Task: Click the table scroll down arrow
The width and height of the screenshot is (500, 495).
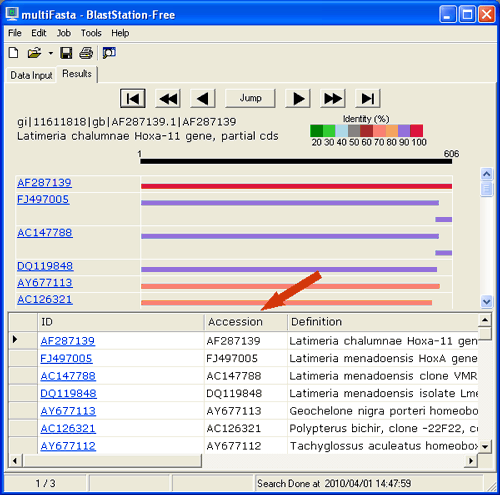Action: [x=485, y=446]
